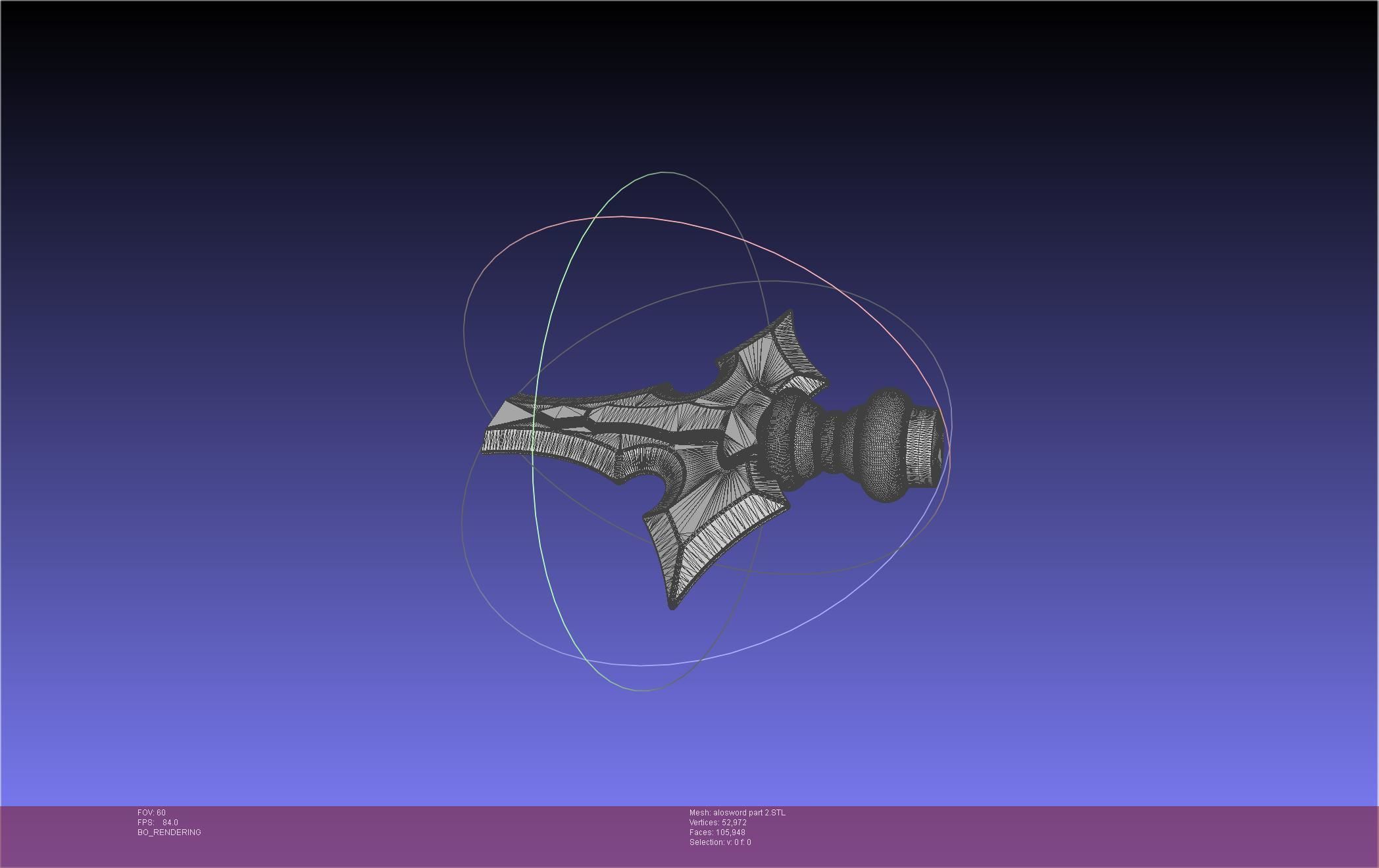Click the Vertices: 52,972 count

coord(718,823)
